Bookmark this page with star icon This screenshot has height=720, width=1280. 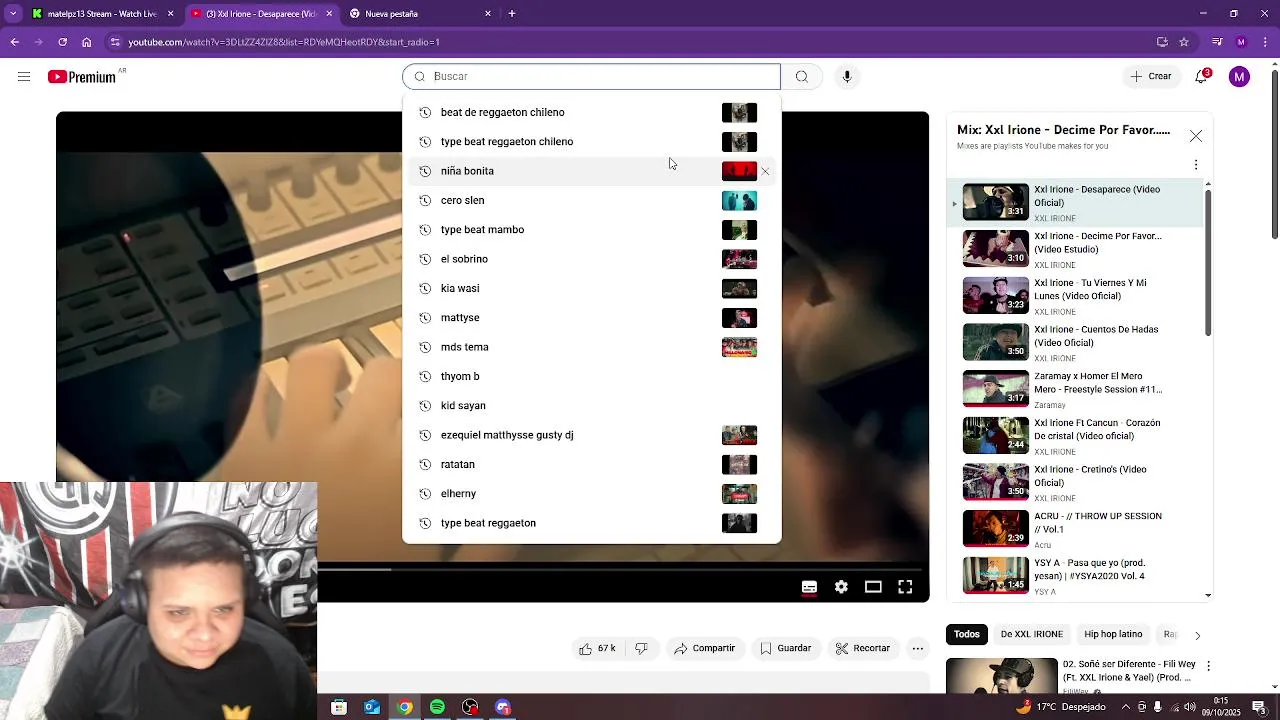1184,42
